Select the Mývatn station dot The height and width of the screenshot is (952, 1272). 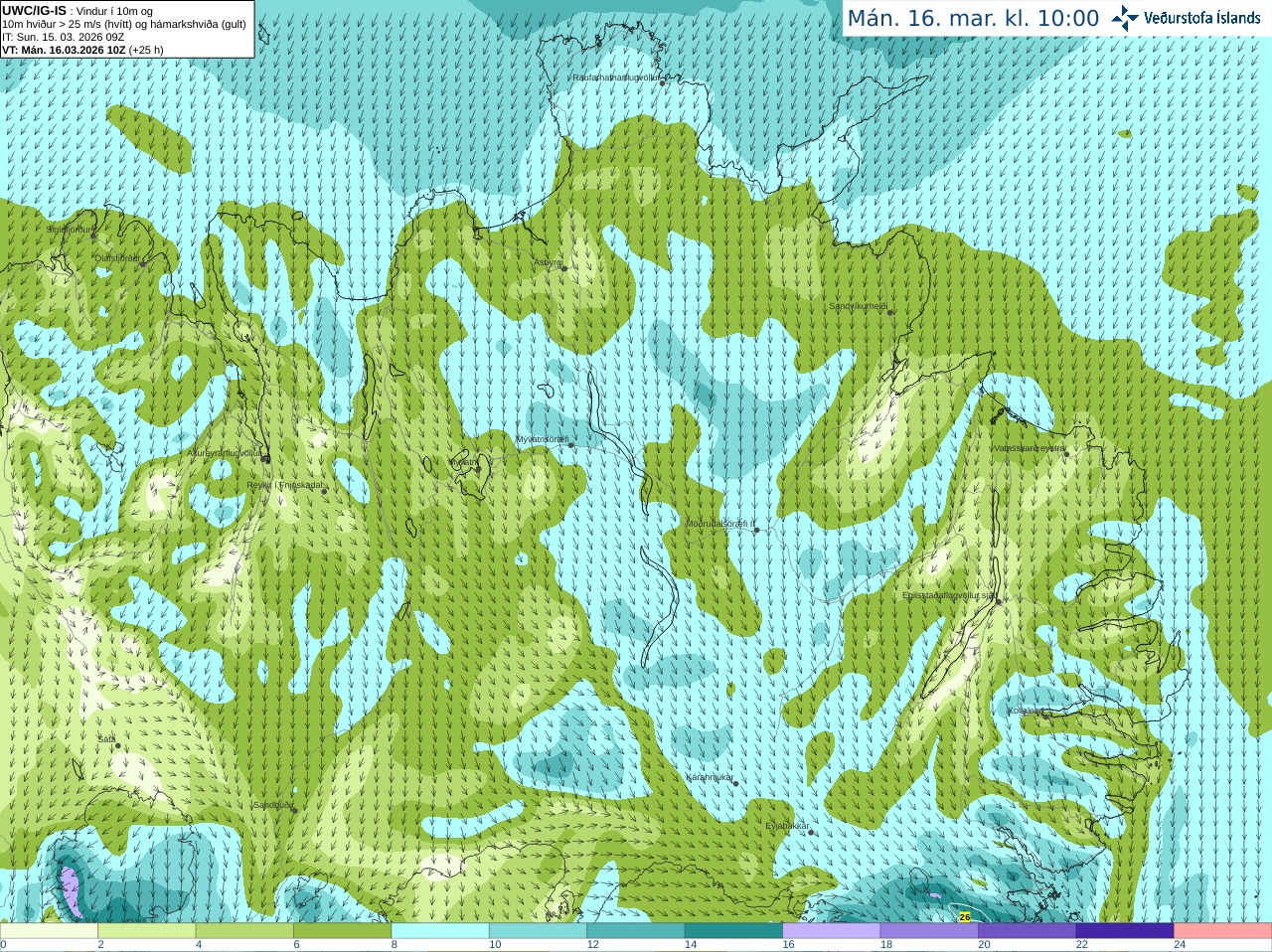coord(478,468)
